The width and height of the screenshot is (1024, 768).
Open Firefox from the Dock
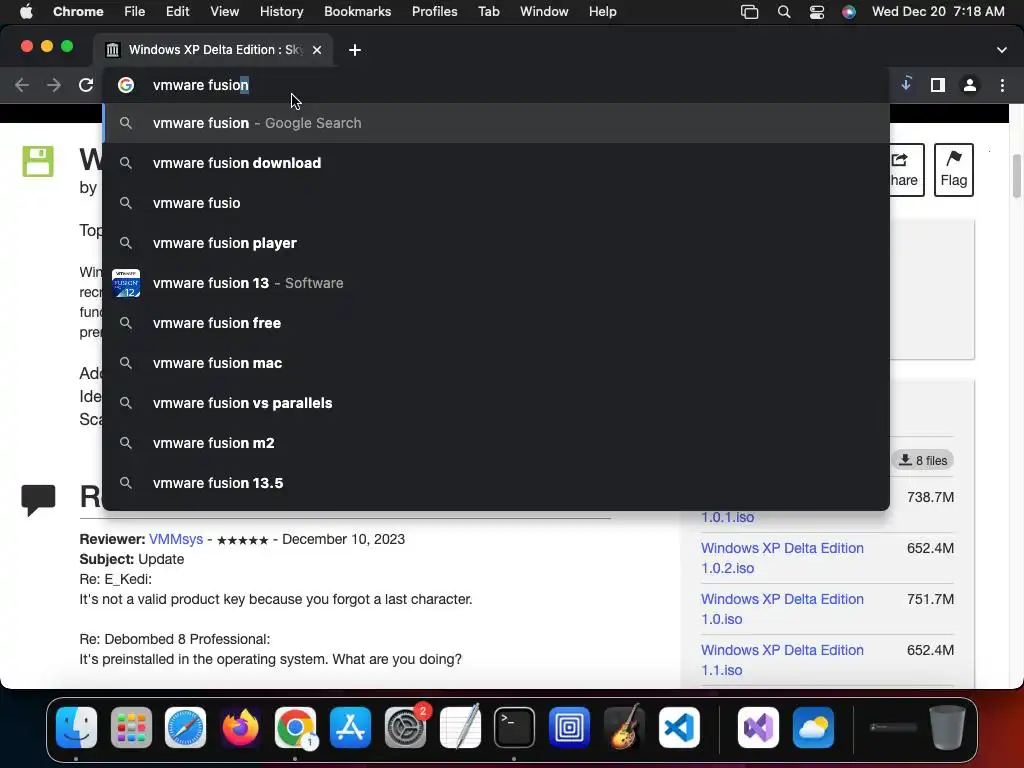pos(240,727)
